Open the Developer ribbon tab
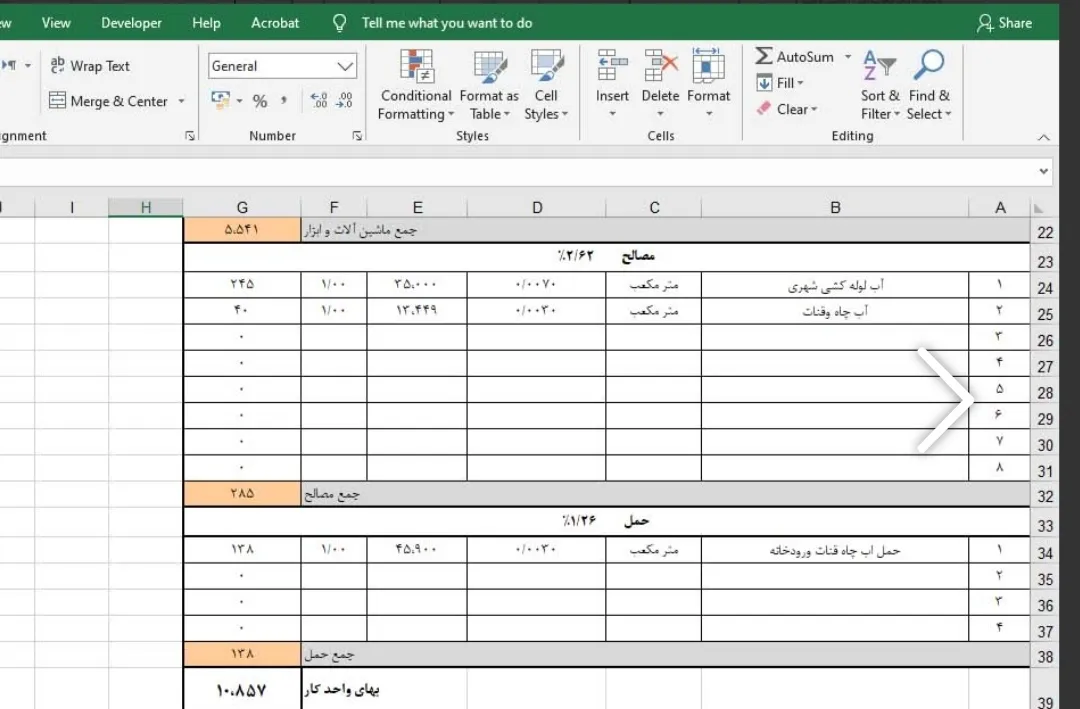Screen dimensions: 1080x709 tap(131, 22)
